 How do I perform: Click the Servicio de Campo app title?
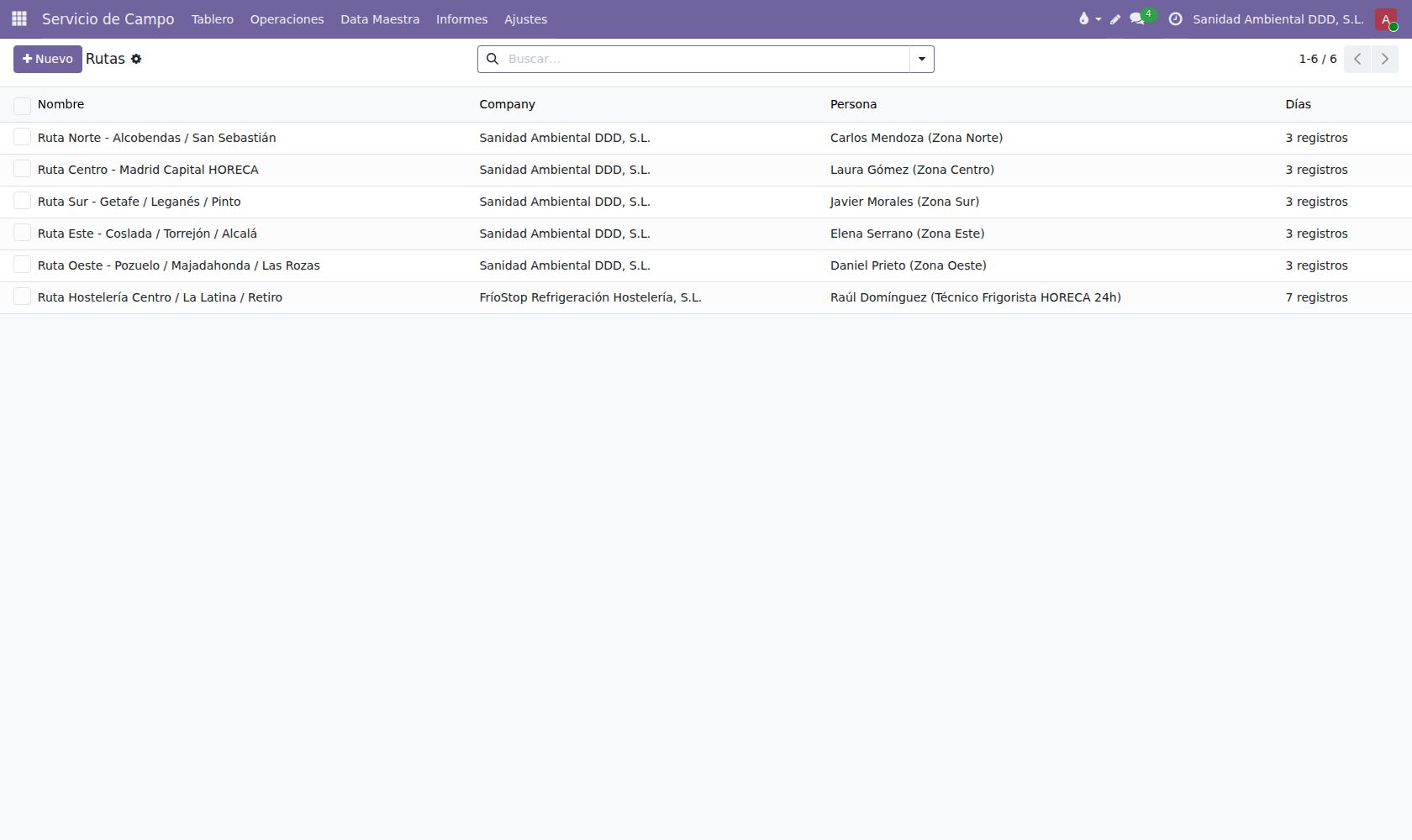coord(108,18)
